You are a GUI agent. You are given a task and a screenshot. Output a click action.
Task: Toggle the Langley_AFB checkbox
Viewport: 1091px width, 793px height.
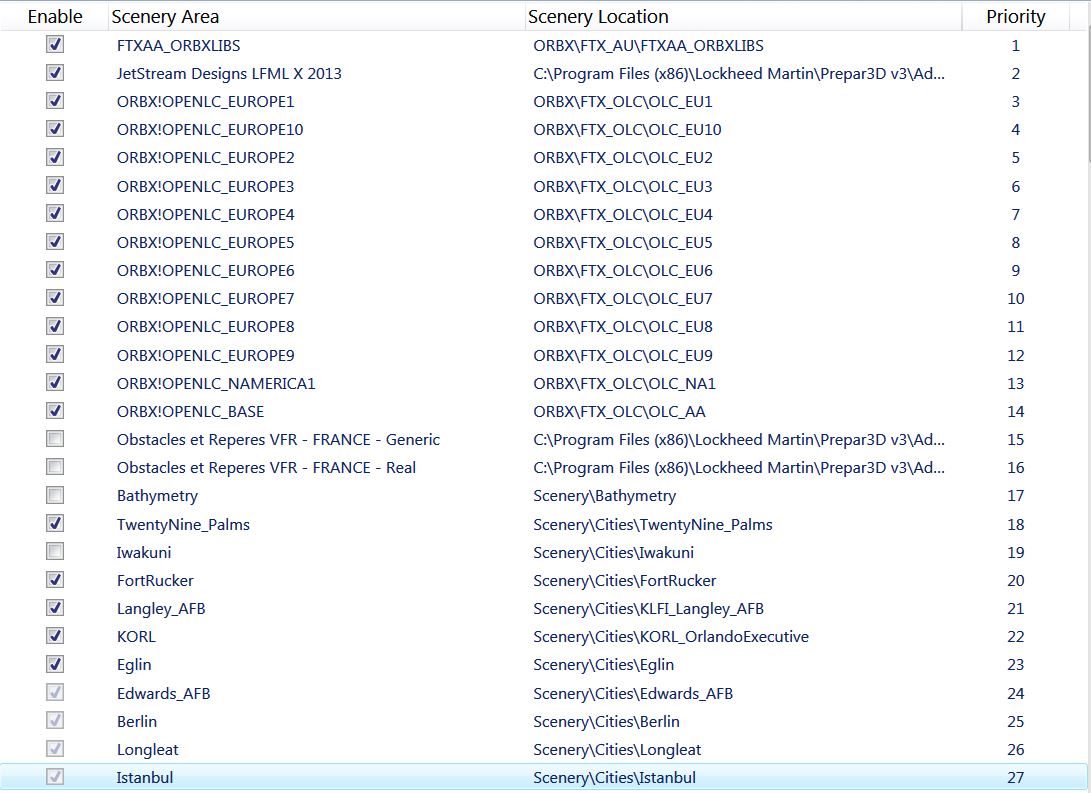click(55, 607)
